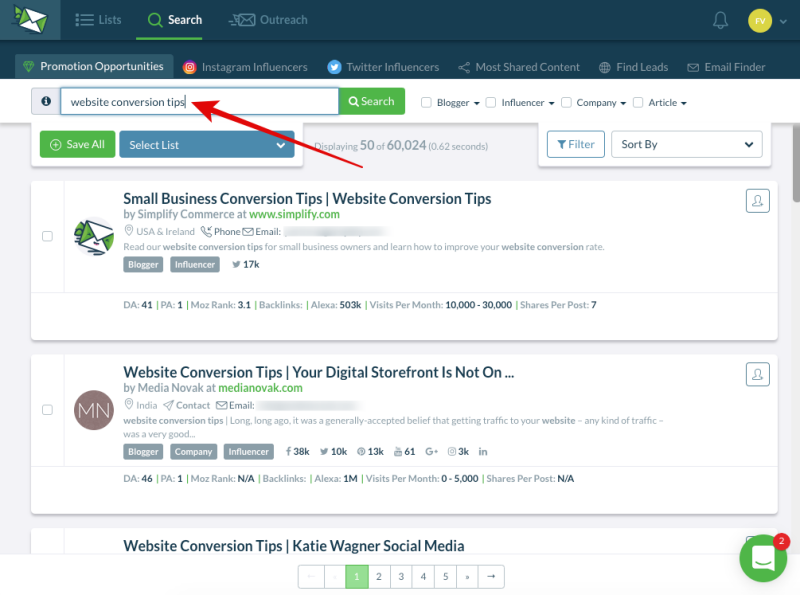Viewport: 800px width, 595px height.
Task: Click the LinkedIn icon for Media Novak
Action: pyautogui.click(x=483, y=452)
